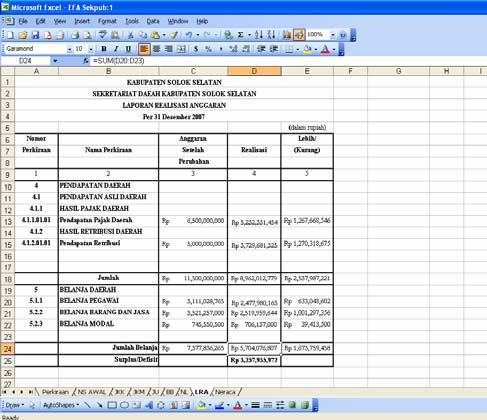Pick the Line Color on Drawing toolbar
The height and width of the screenshot is (420, 487).
219,405
